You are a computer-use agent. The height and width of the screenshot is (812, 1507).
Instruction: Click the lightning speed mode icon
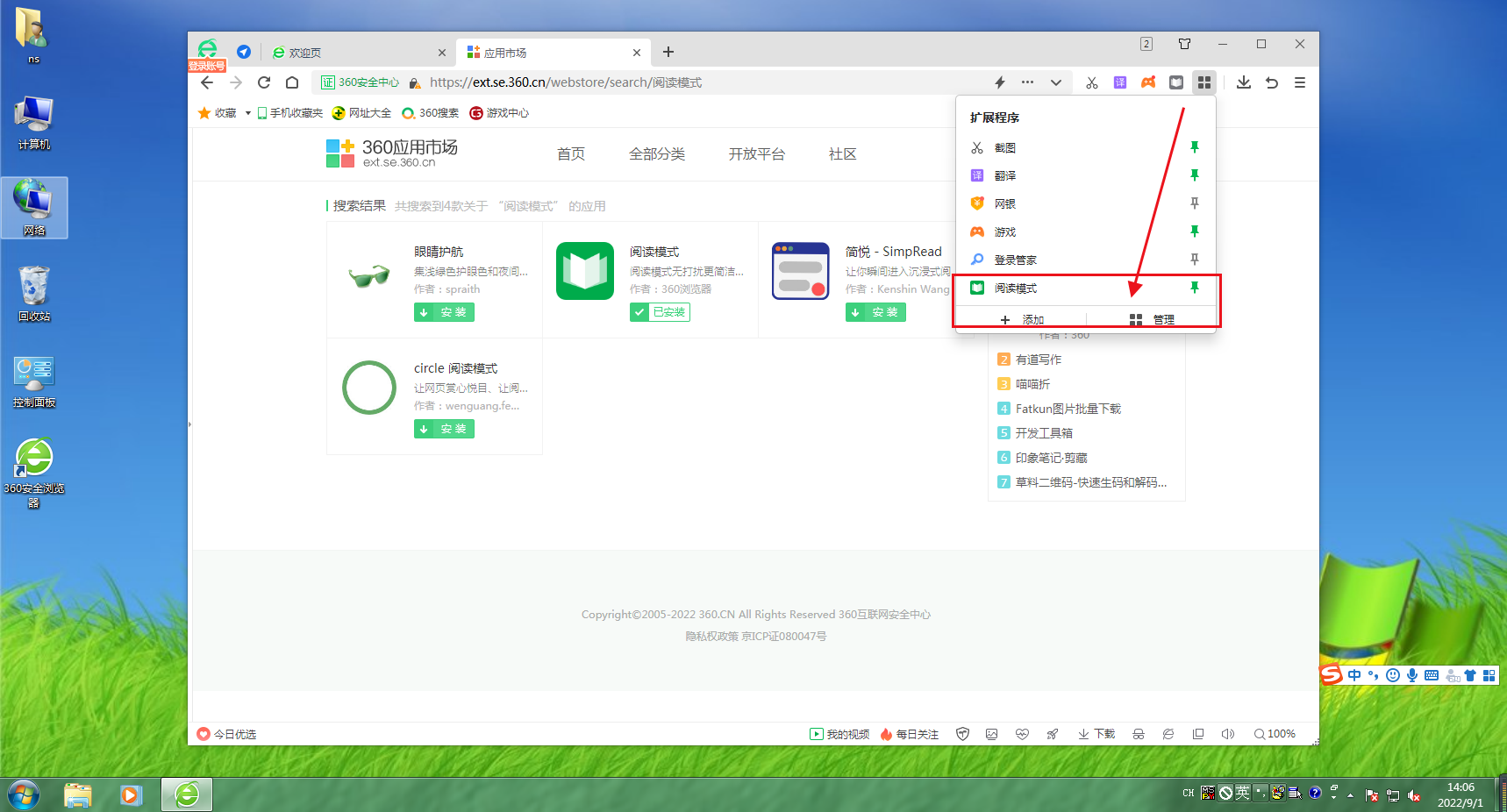[x=1000, y=82]
